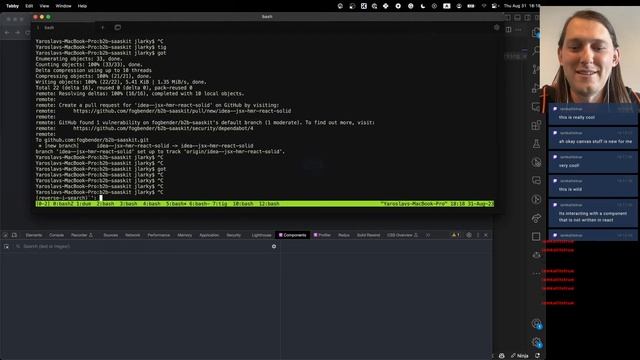The width and height of the screenshot is (640, 360).
Task: Open the View menu in menu bar
Action: (x=44, y=6)
